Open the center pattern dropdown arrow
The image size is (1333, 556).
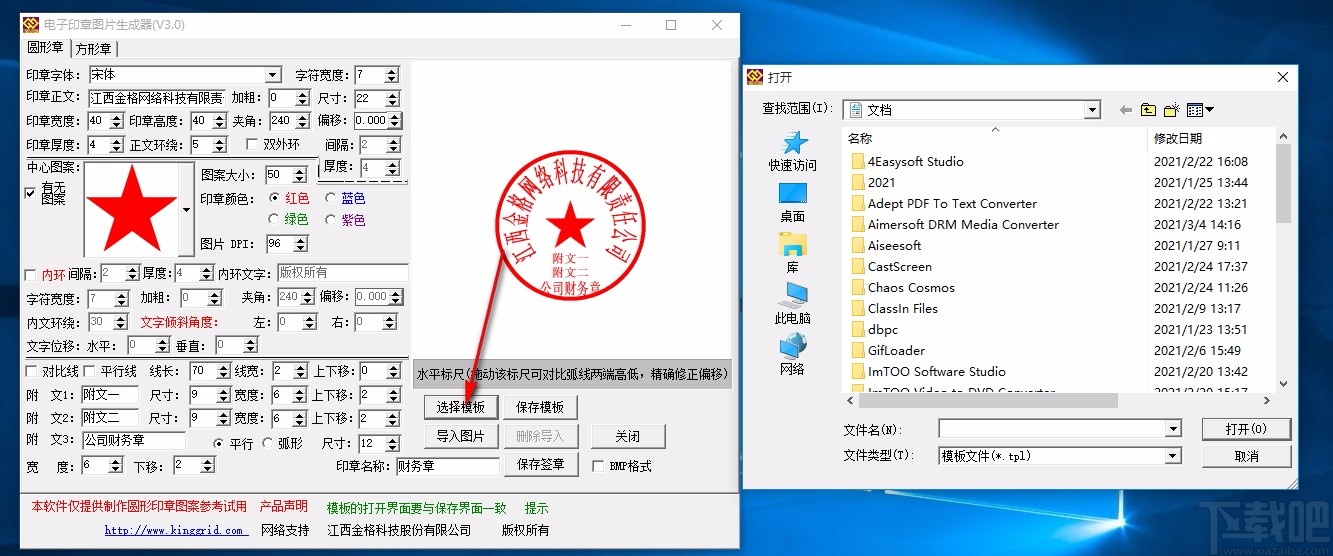pyautogui.click(x=186, y=210)
